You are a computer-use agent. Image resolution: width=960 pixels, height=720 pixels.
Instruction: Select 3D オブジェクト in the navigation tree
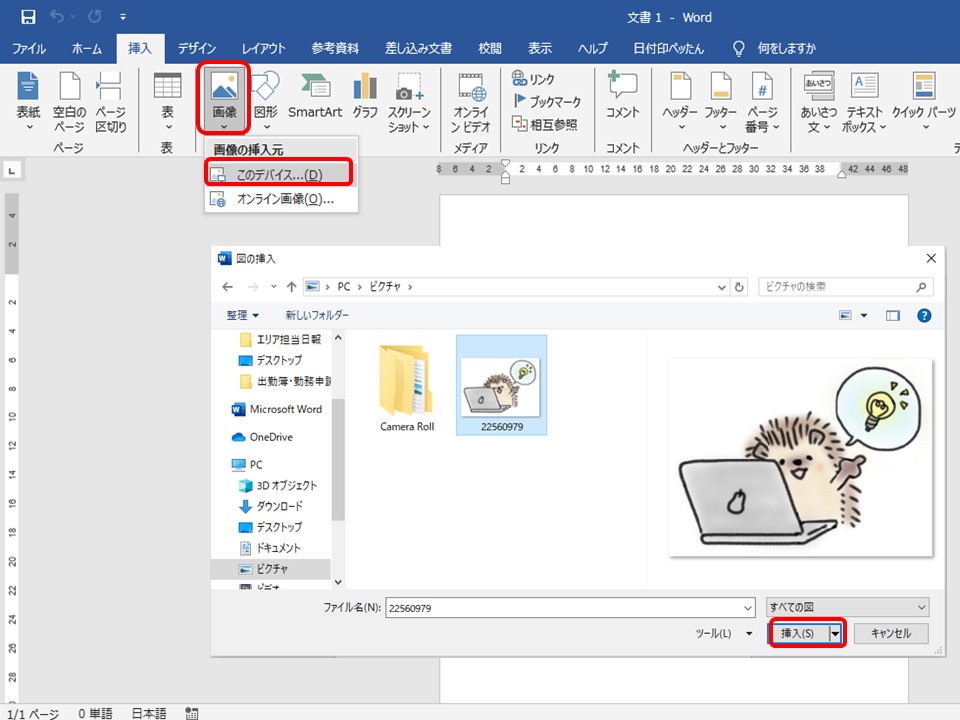tap(278, 486)
